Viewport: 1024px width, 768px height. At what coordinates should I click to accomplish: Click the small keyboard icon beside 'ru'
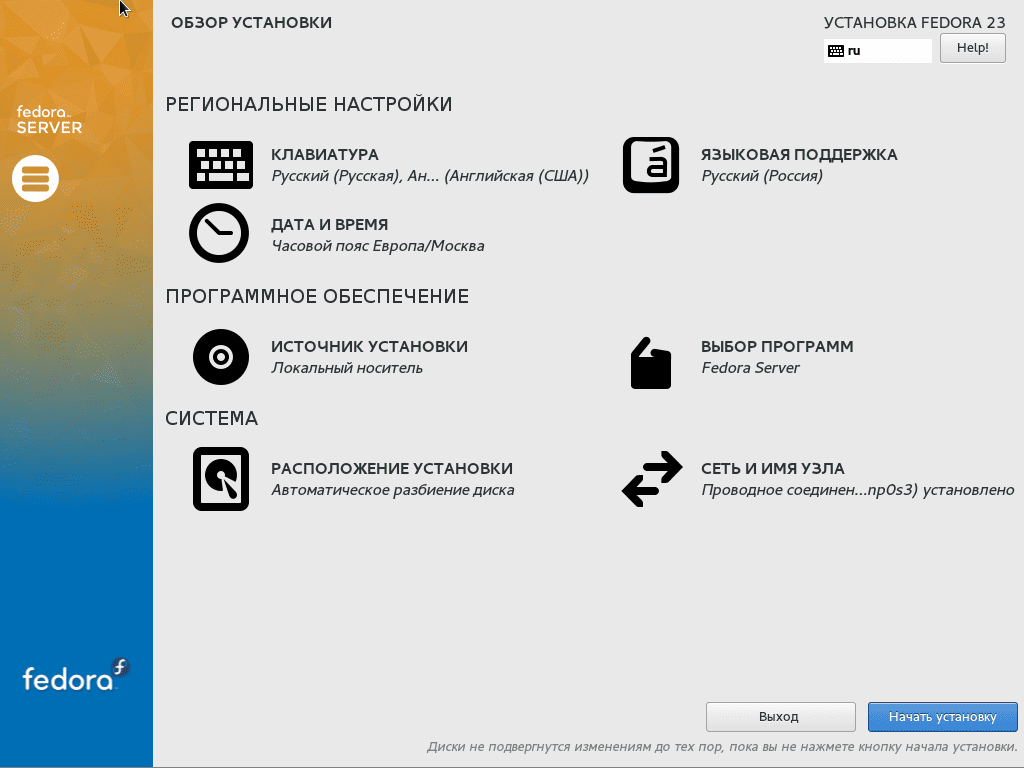(x=836, y=51)
